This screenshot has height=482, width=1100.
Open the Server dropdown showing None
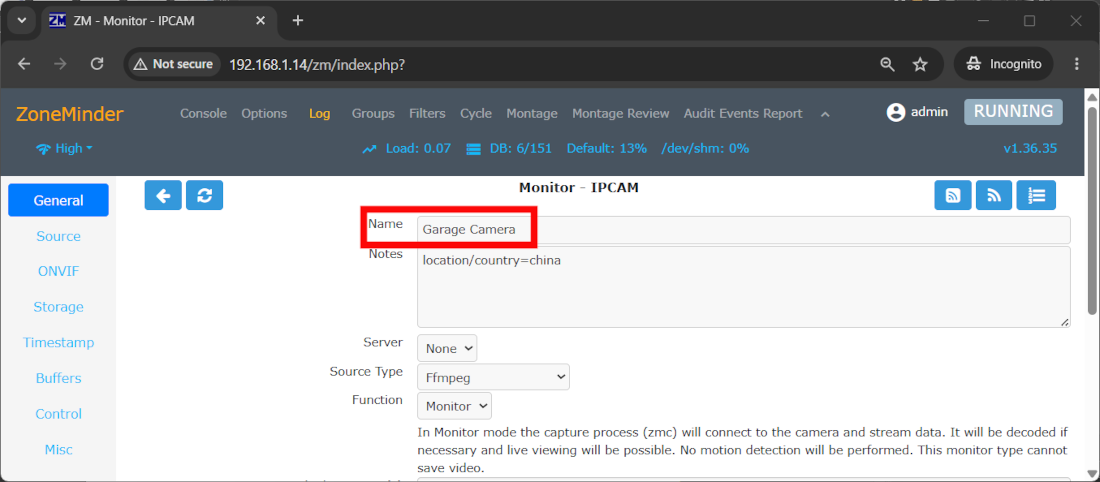click(x=447, y=348)
